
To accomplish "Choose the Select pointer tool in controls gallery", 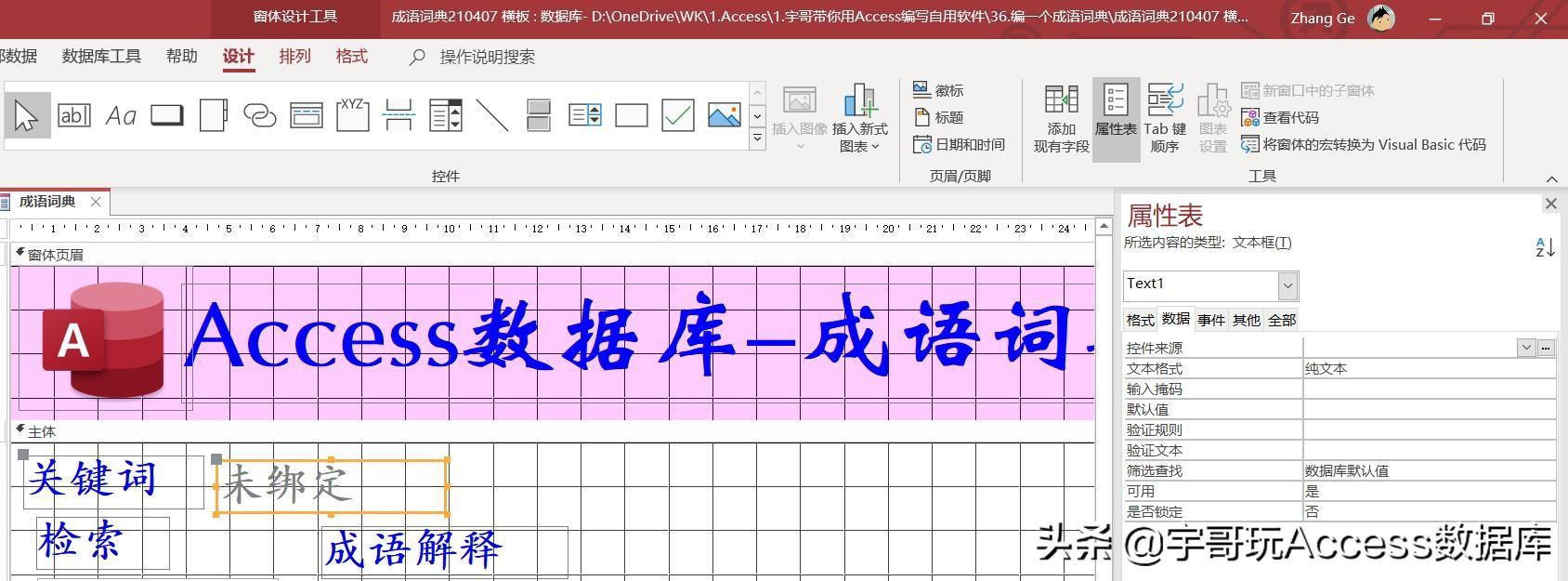I will [27, 116].
